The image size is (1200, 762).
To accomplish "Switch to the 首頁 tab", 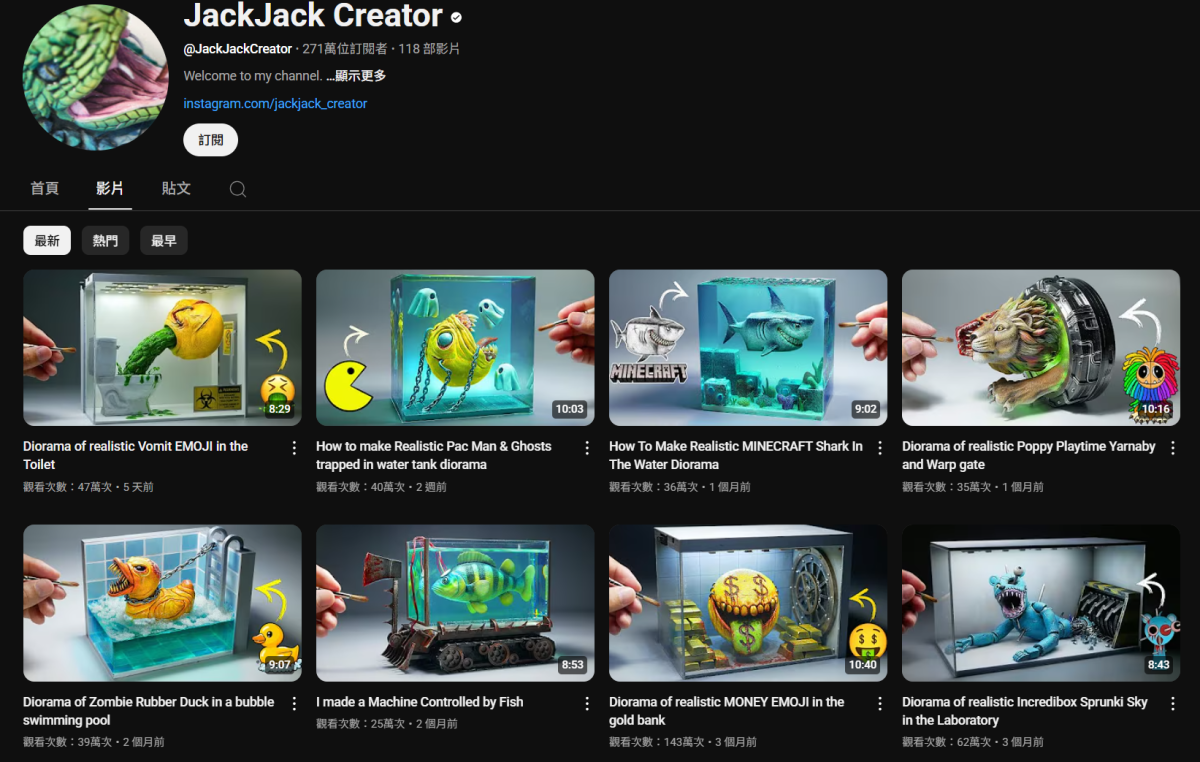I will tap(44, 188).
